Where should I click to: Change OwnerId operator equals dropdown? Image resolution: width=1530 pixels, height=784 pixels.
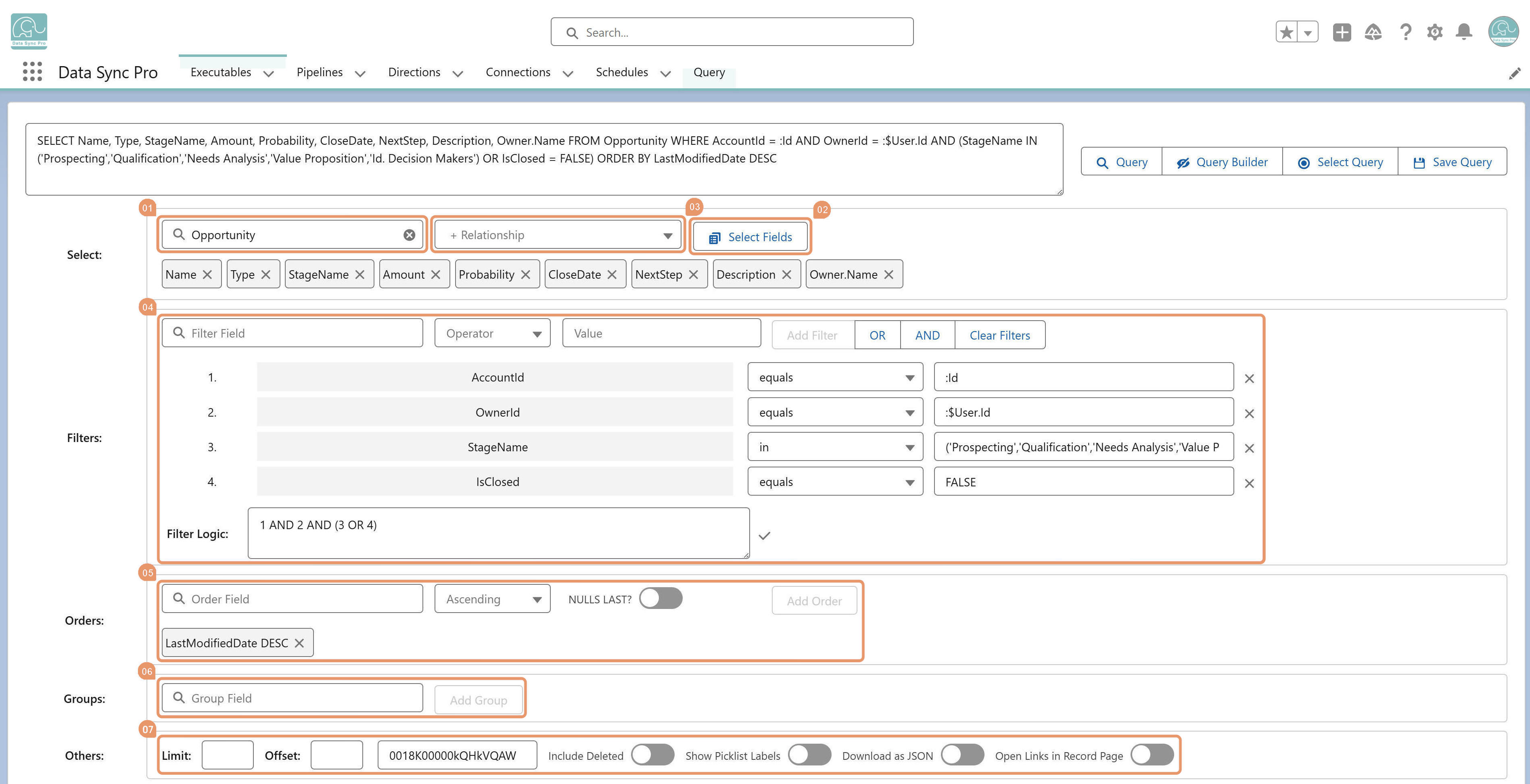[835, 413]
